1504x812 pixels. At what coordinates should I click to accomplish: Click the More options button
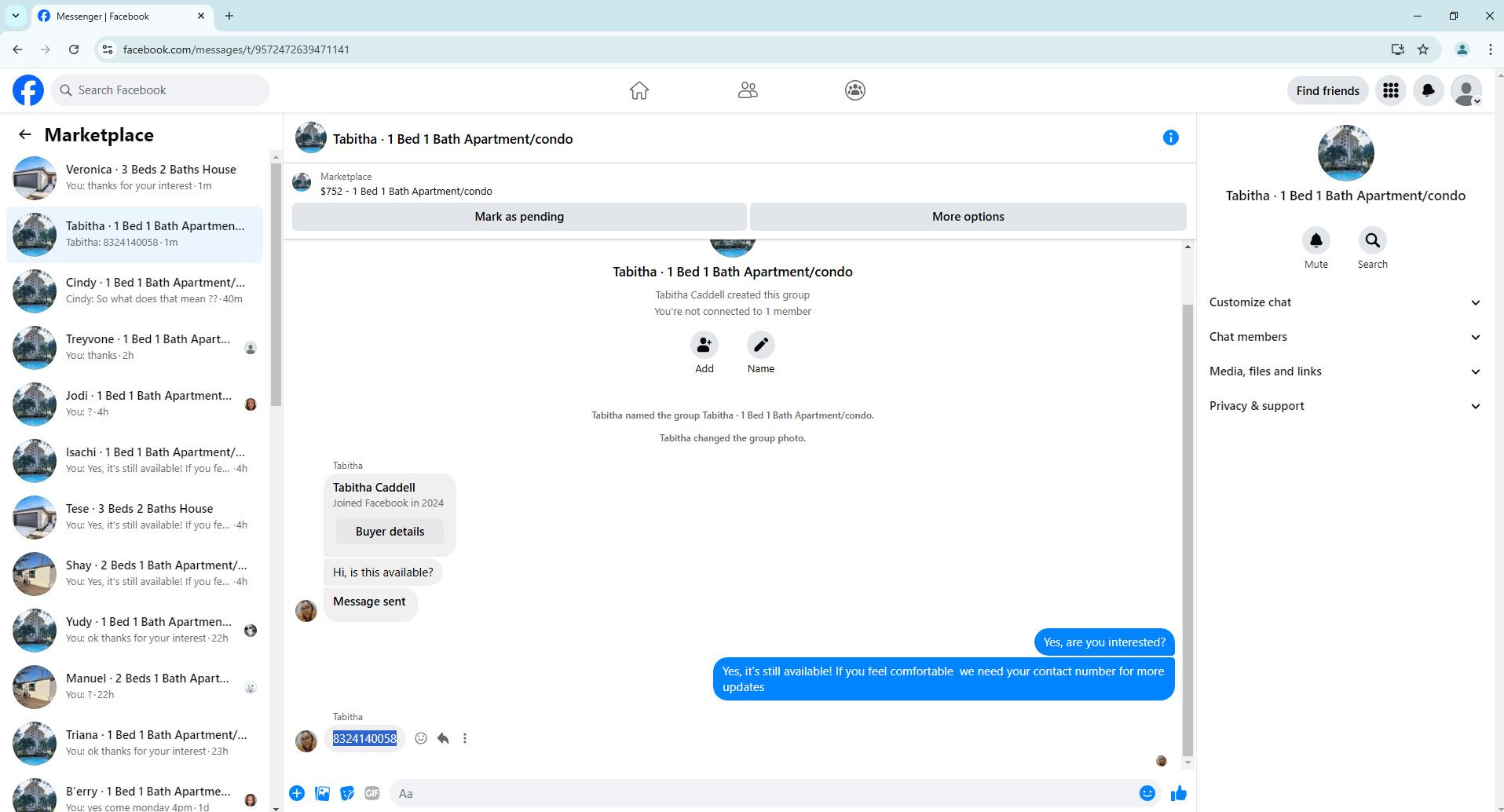tap(968, 217)
